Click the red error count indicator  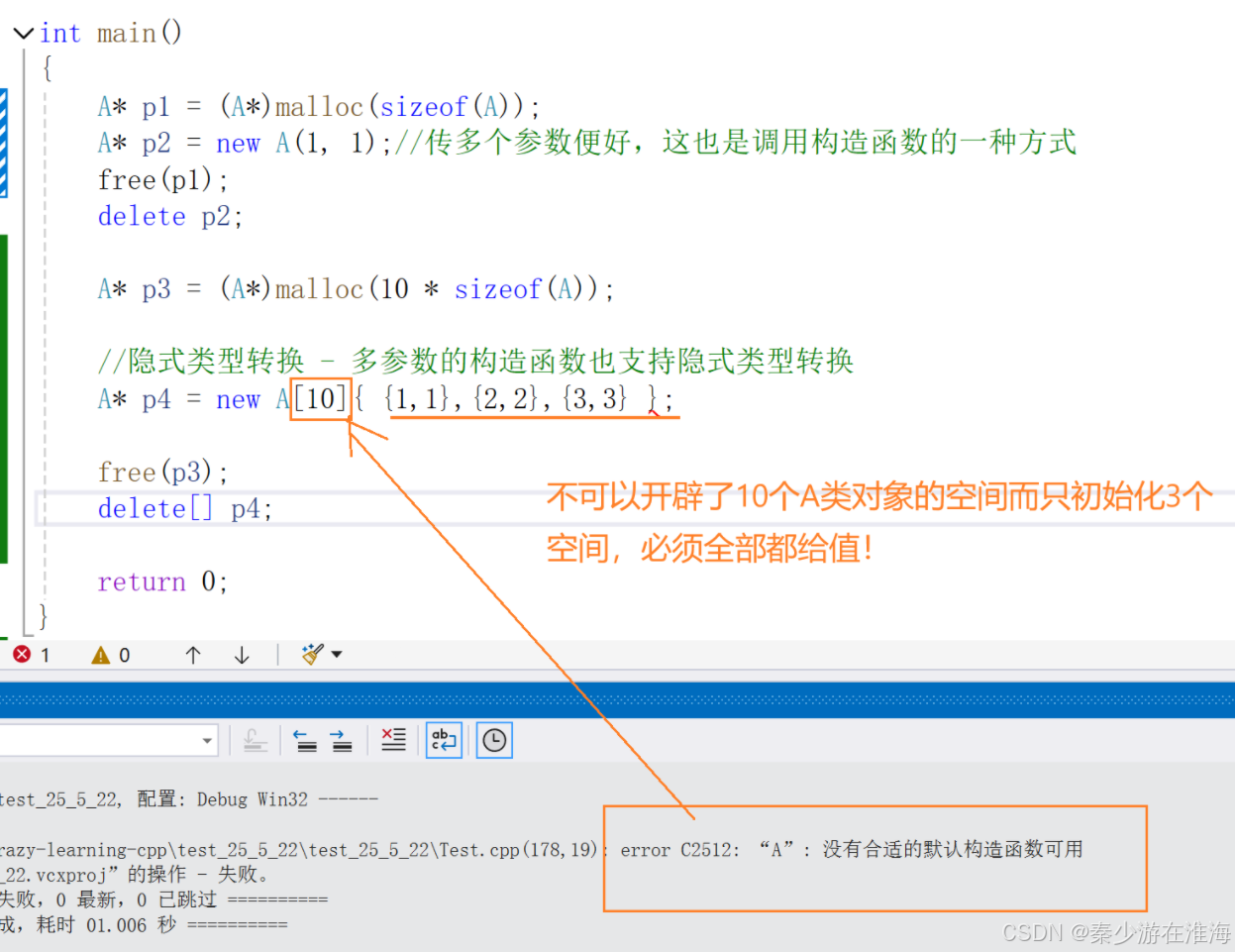coord(32,655)
